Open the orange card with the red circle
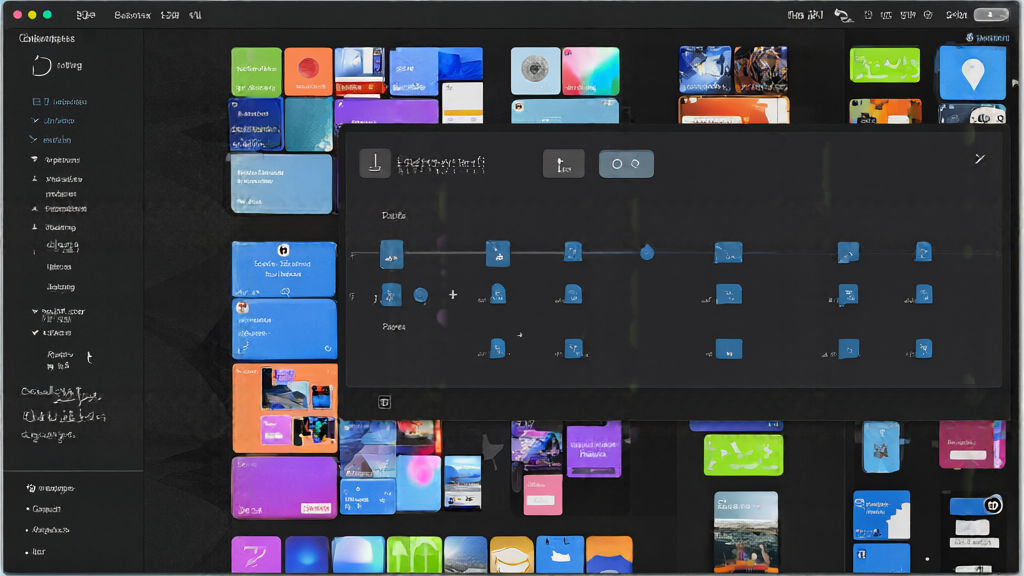This screenshot has height=576, width=1024. [x=308, y=72]
